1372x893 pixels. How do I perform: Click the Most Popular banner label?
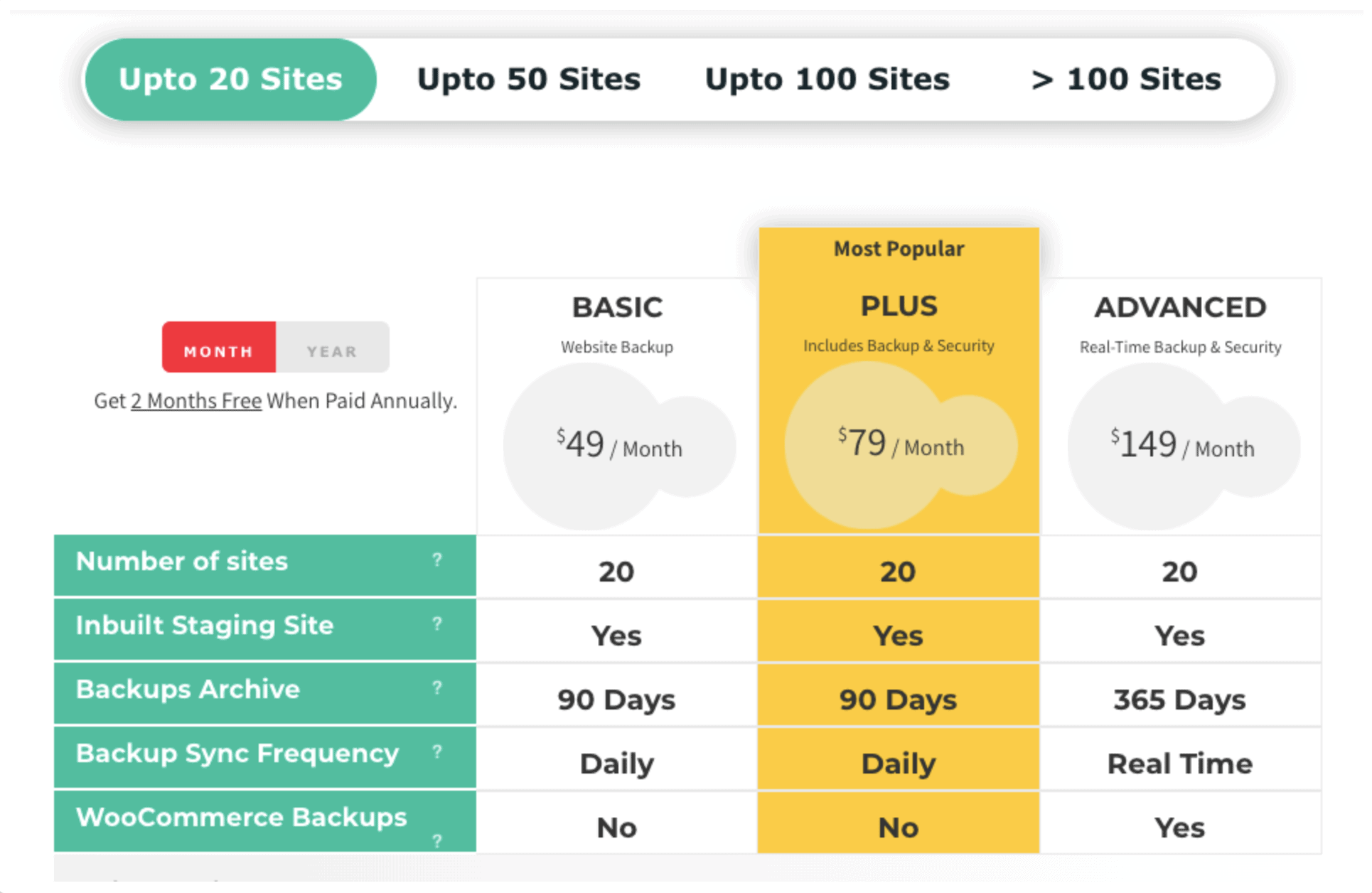(899, 249)
